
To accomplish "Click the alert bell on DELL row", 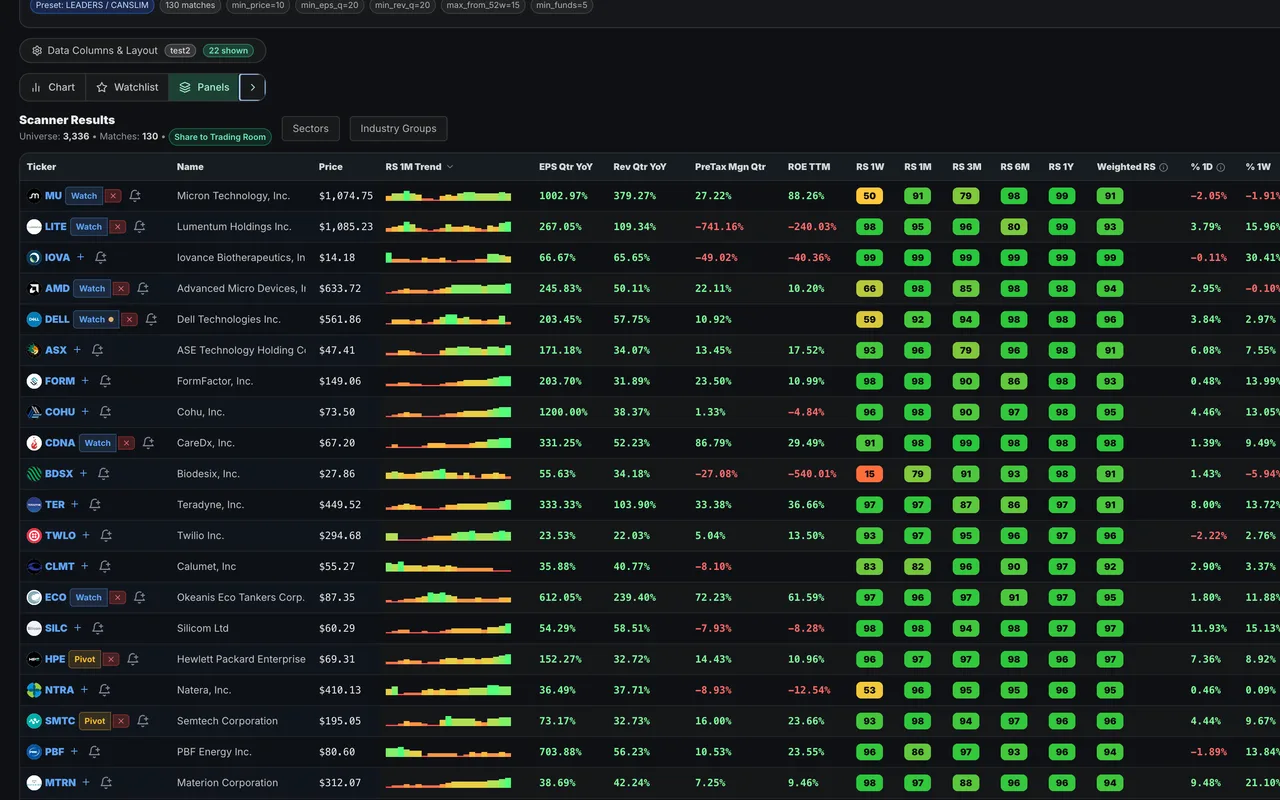I will tap(151, 320).
